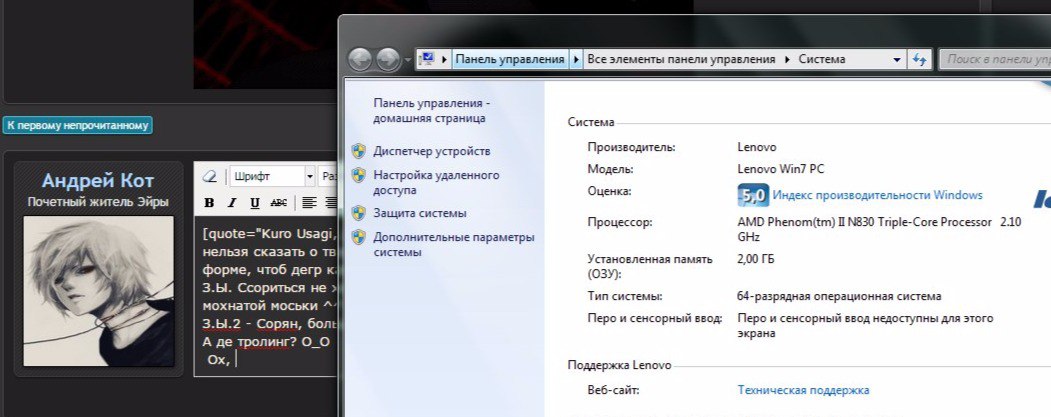Click Андрей Кот avatar image in forum
This screenshot has width=1051, height=417.
tap(99, 291)
